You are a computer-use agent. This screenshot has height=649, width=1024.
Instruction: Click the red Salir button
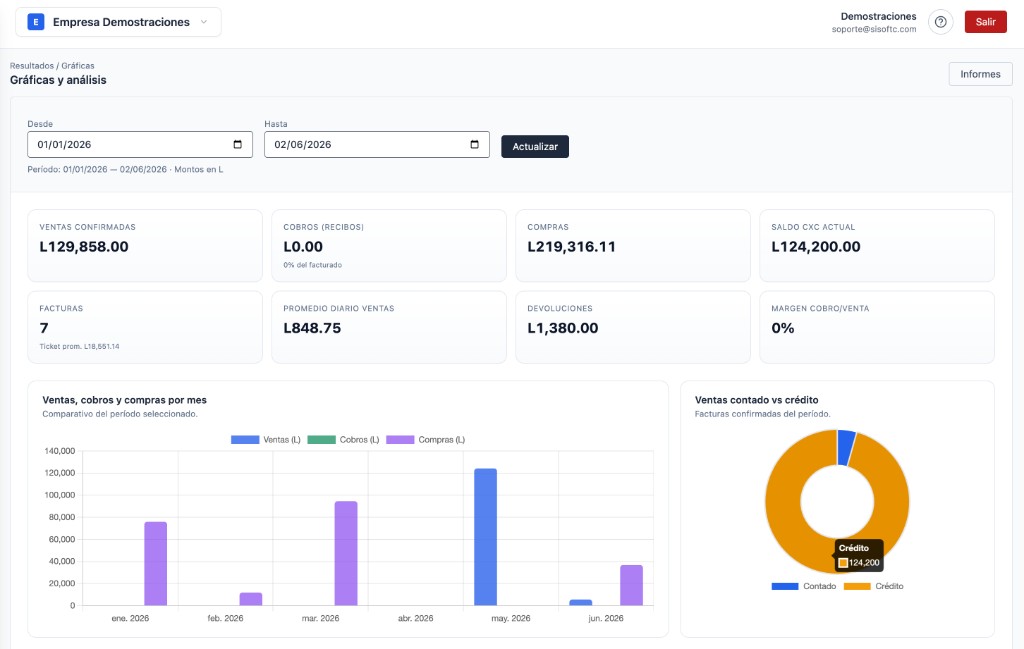point(985,22)
